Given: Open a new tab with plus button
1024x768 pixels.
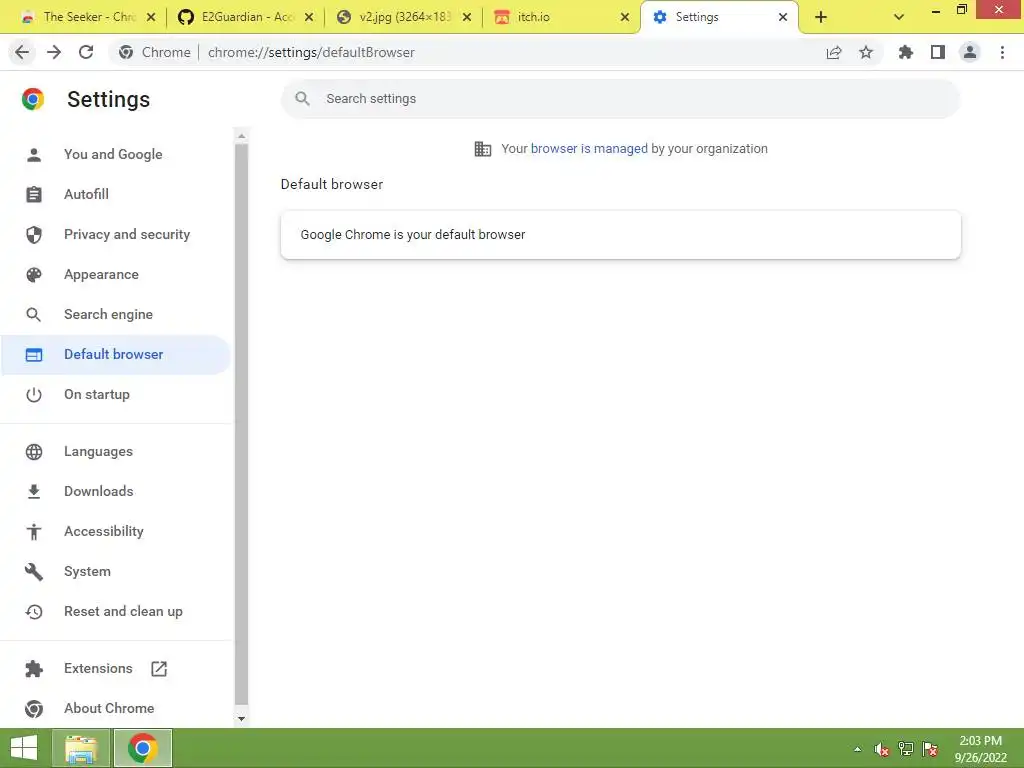Looking at the screenshot, I should pyautogui.click(x=821, y=17).
